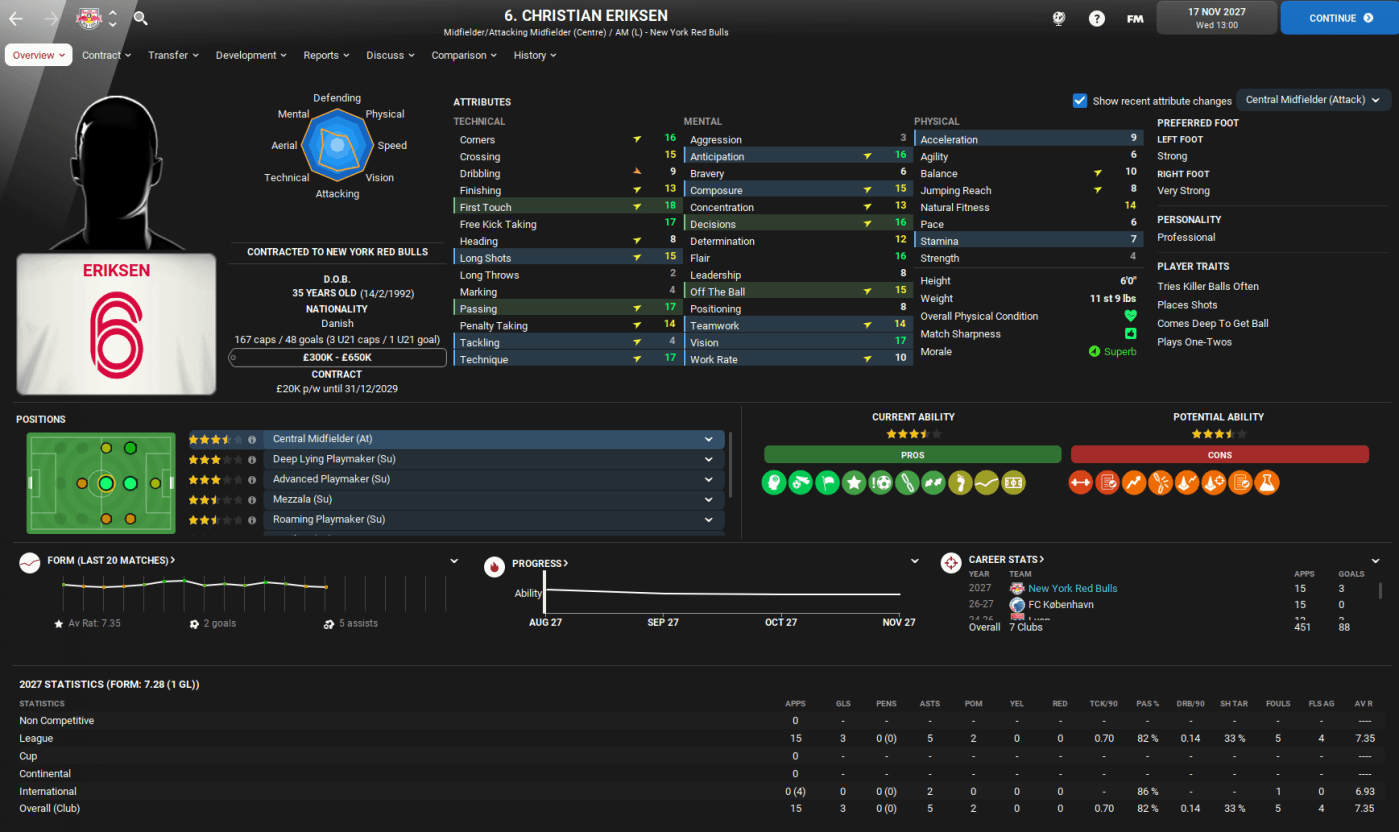Click the back navigation arrow
Viewport: 1399px width, 832px height.
point(16,18)
